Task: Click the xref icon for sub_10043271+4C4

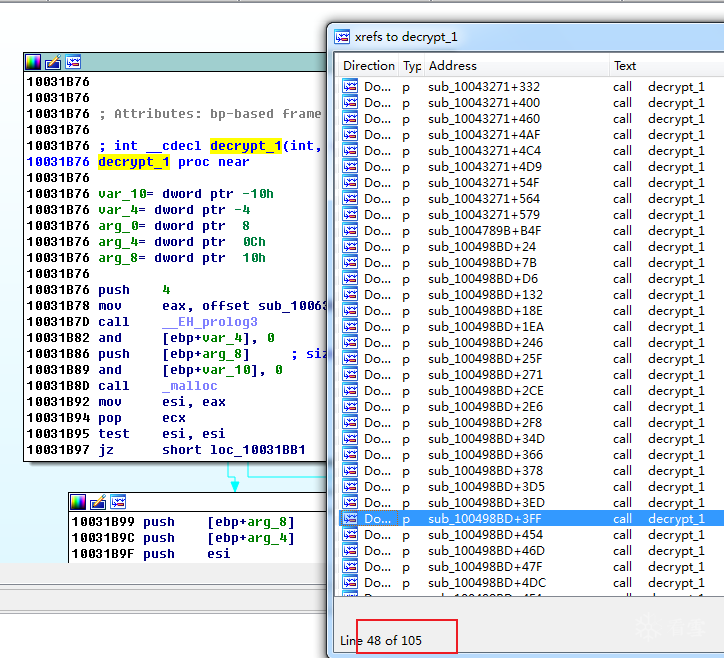Action: tap(350, 151)
